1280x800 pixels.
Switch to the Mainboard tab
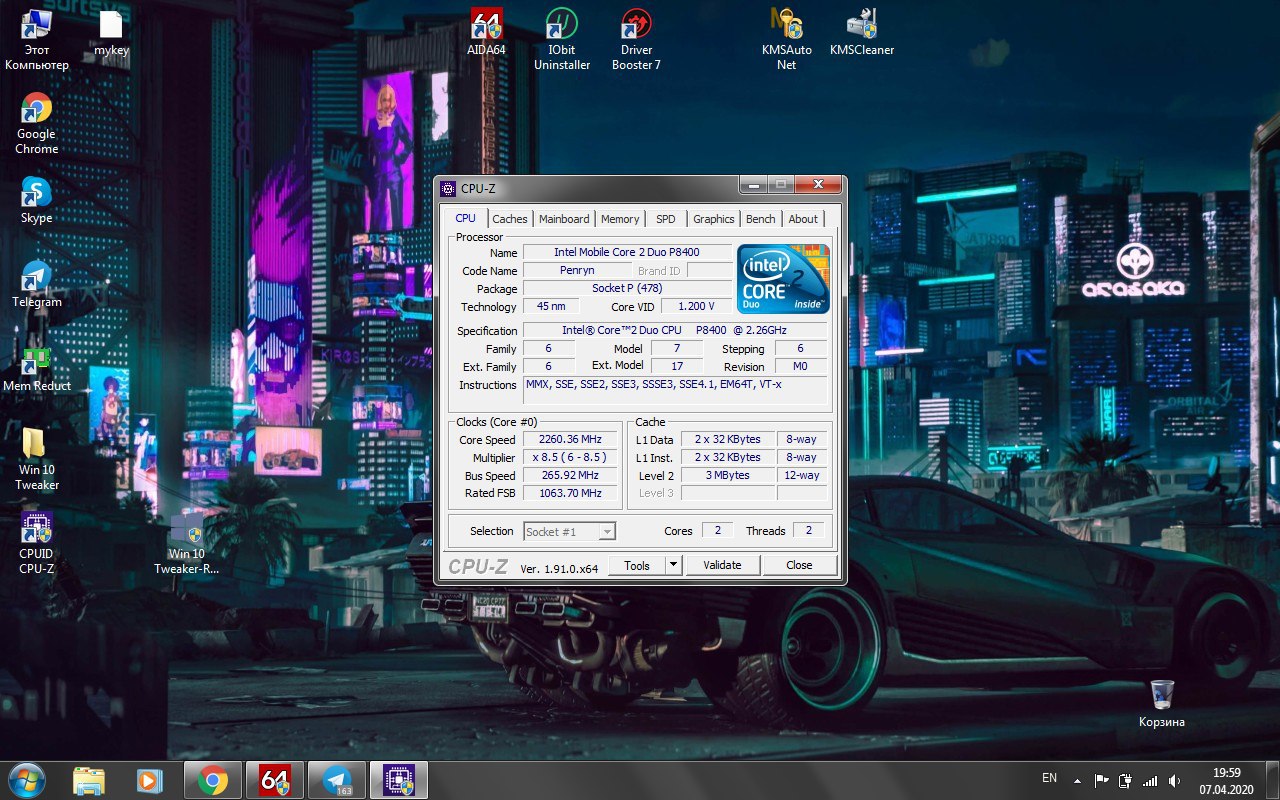pyautogui.click(x=564, y=219)
